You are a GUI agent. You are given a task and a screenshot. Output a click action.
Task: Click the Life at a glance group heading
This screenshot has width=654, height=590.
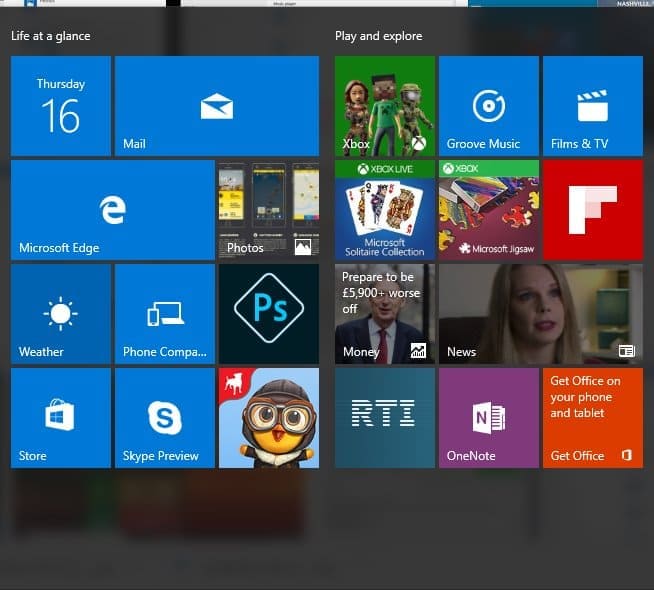pos(50,36)
